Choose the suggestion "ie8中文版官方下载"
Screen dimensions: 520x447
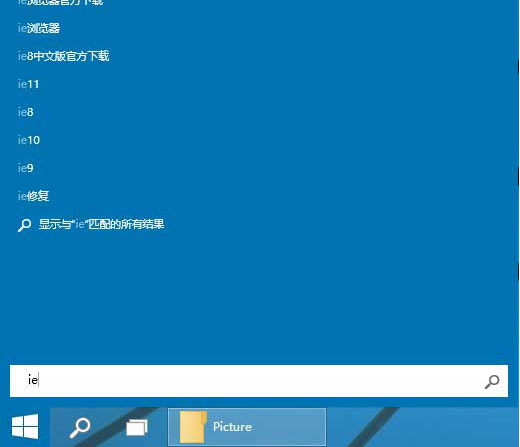(63, 56)
